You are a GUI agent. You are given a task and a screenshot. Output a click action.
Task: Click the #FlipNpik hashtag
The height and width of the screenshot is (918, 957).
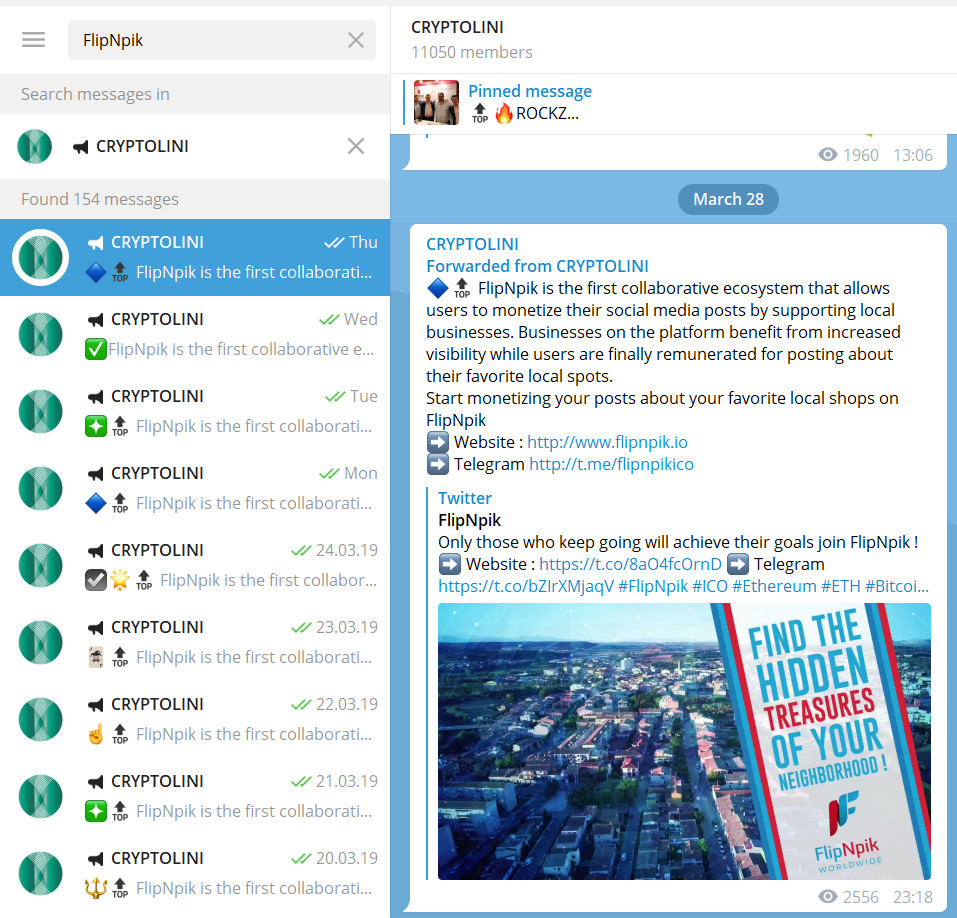(653, 586)
